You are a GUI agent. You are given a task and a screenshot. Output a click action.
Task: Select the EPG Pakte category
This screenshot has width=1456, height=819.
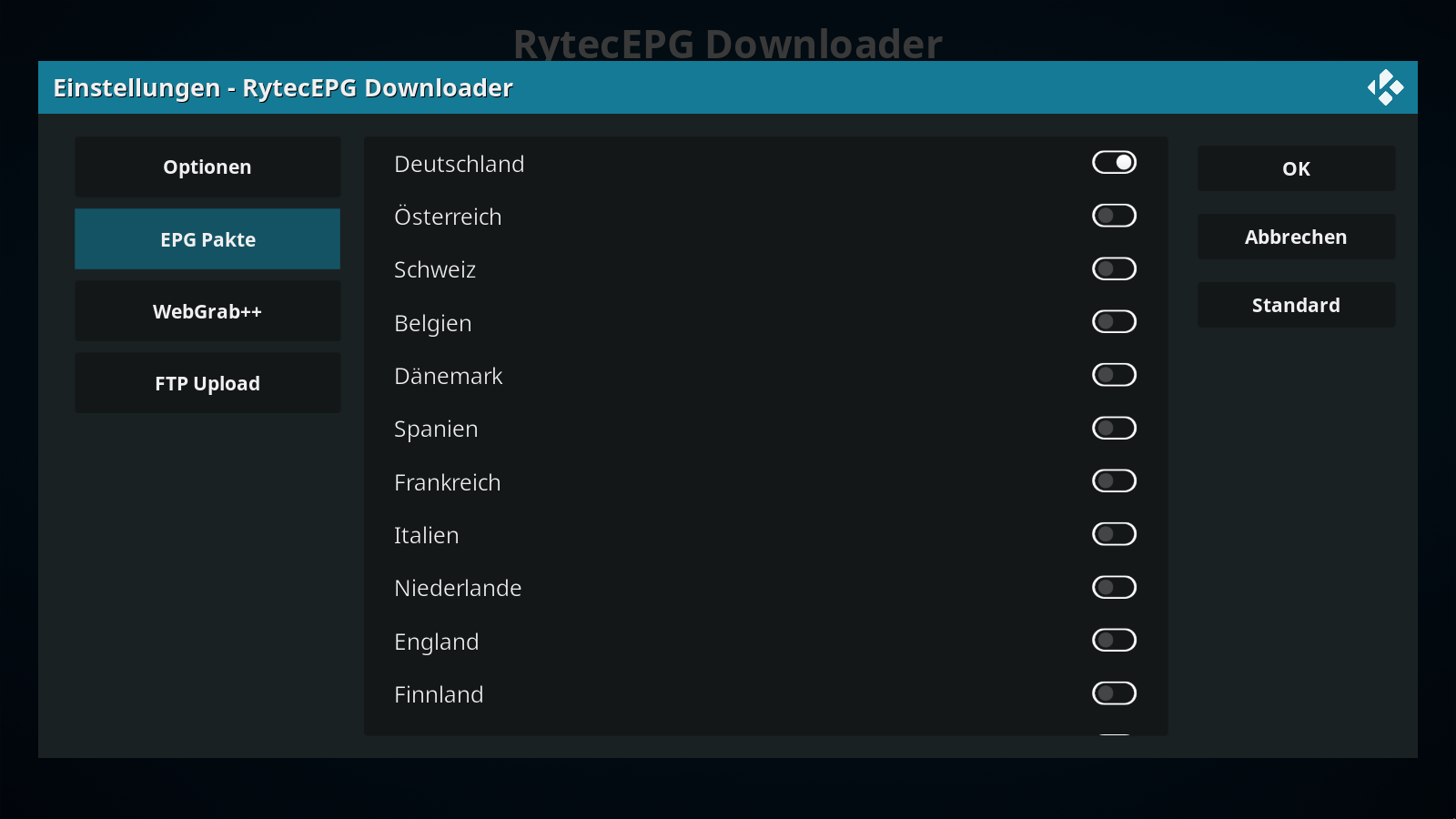click(x=207, y=239)
